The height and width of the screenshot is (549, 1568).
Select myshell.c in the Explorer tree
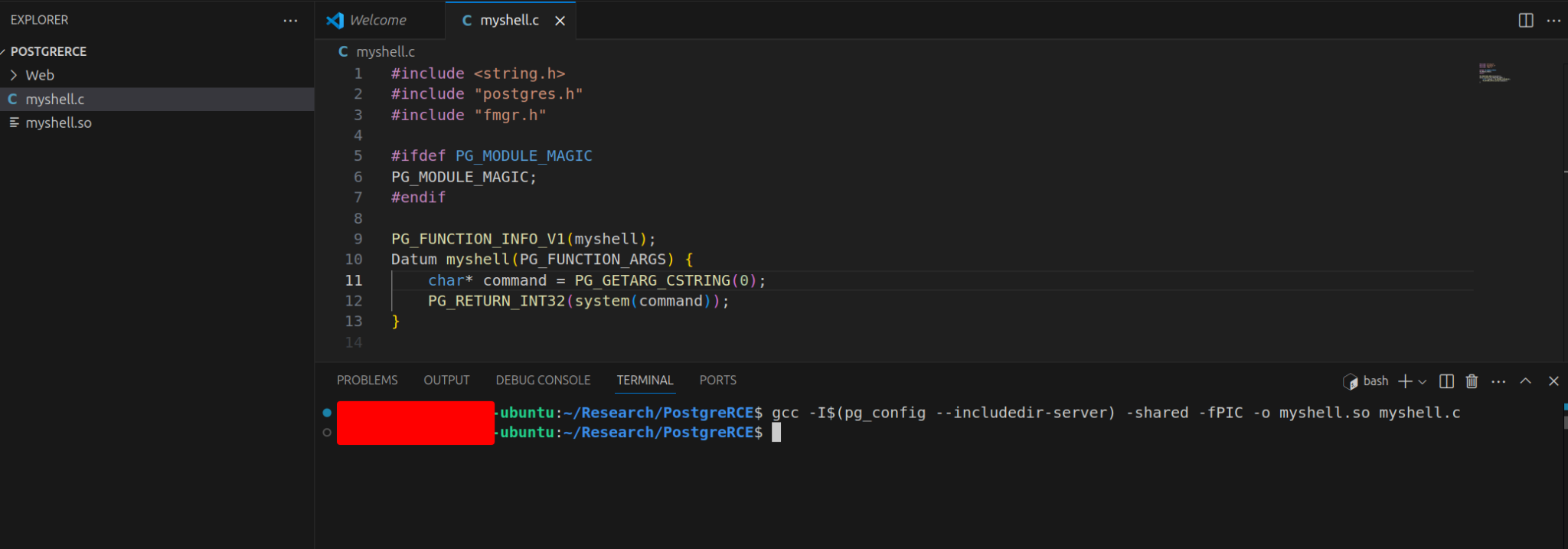click(157, 99)
